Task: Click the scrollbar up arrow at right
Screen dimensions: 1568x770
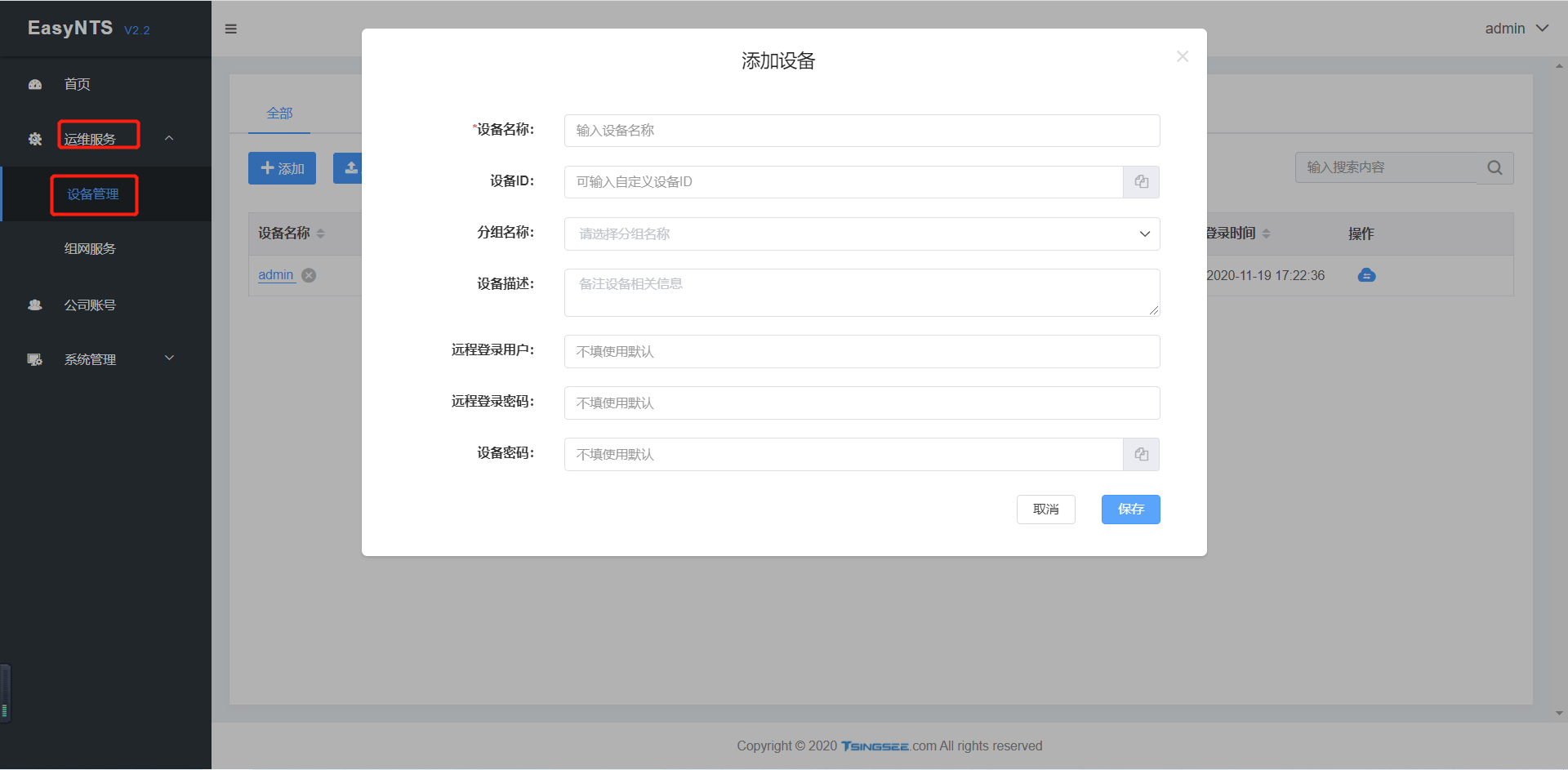Action: tap(1560, 66)
